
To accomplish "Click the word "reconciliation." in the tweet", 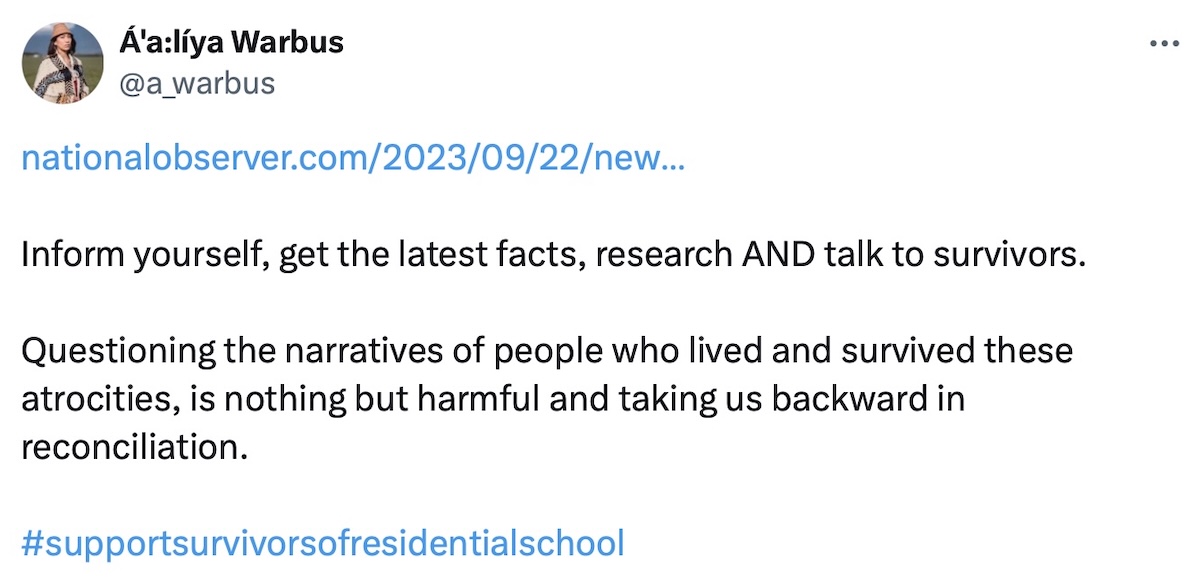I will coord(133,447).
